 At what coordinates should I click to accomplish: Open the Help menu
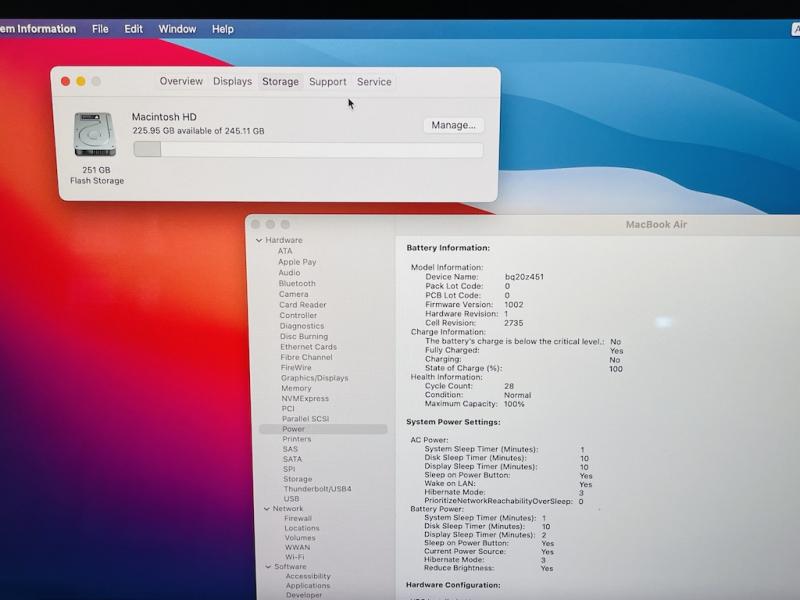(x=222, y=29)
